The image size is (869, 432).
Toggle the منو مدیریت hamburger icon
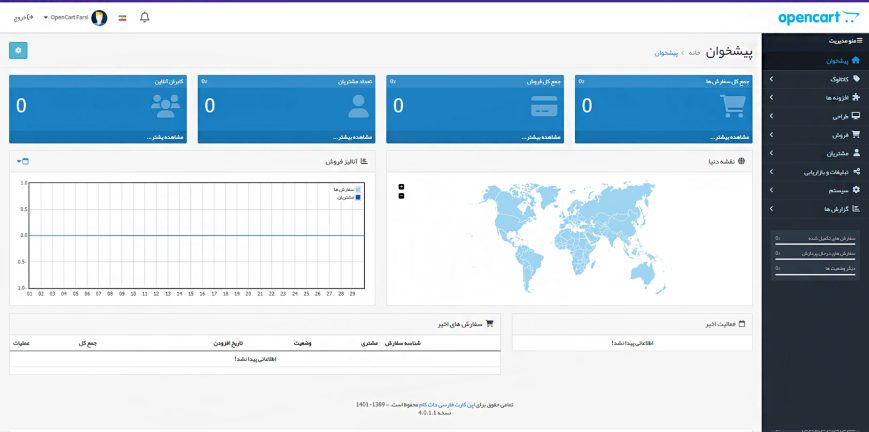pyautogui.click(x=860, y=41)
